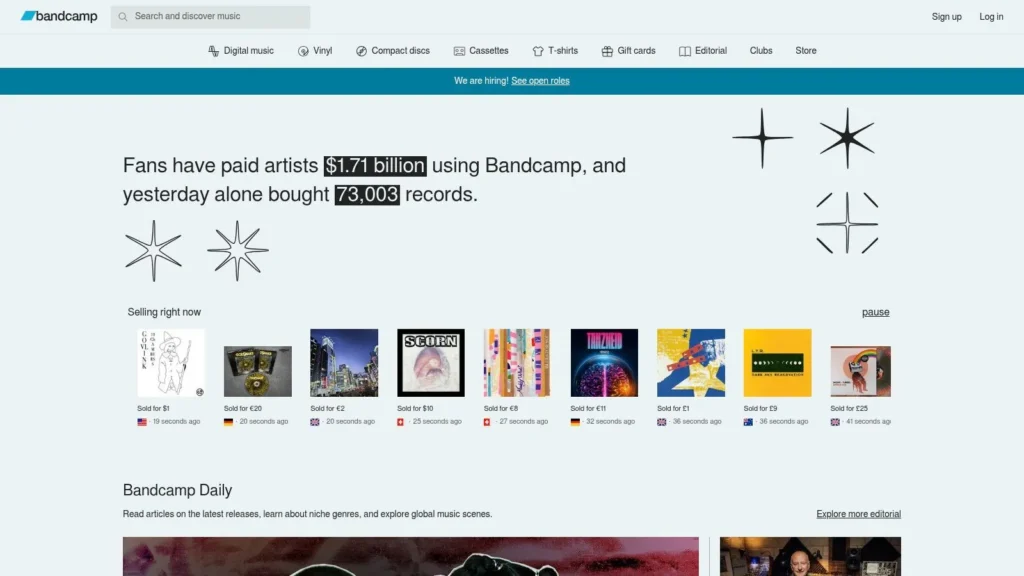Click the UK flag under Sold for €2

point(315,422)
